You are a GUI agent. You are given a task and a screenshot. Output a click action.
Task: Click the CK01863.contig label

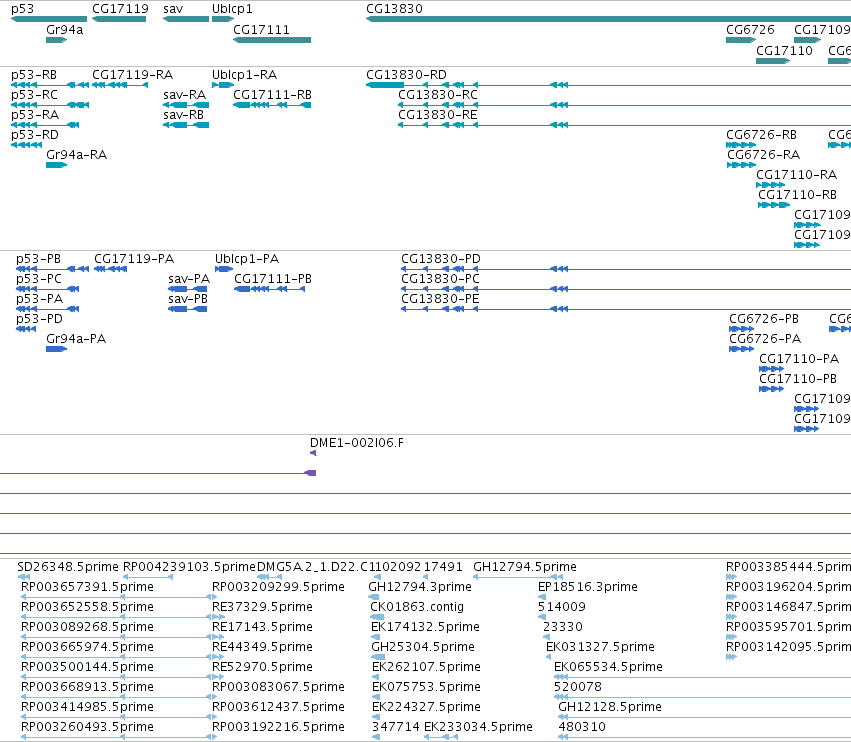[417, 607]
